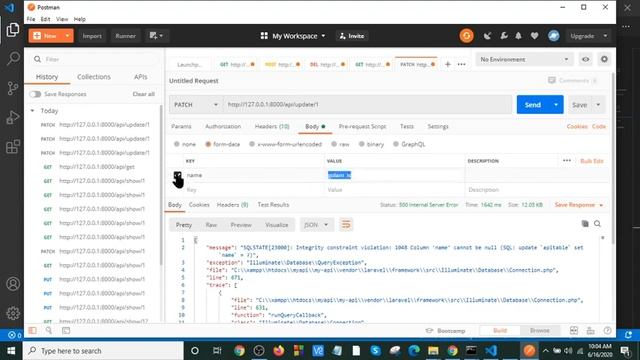Image resolution: width=640 pixels, height=360 pixels.
Task: Open Firefox from the Windows taskbar
Action: click(x=278, y=351)
